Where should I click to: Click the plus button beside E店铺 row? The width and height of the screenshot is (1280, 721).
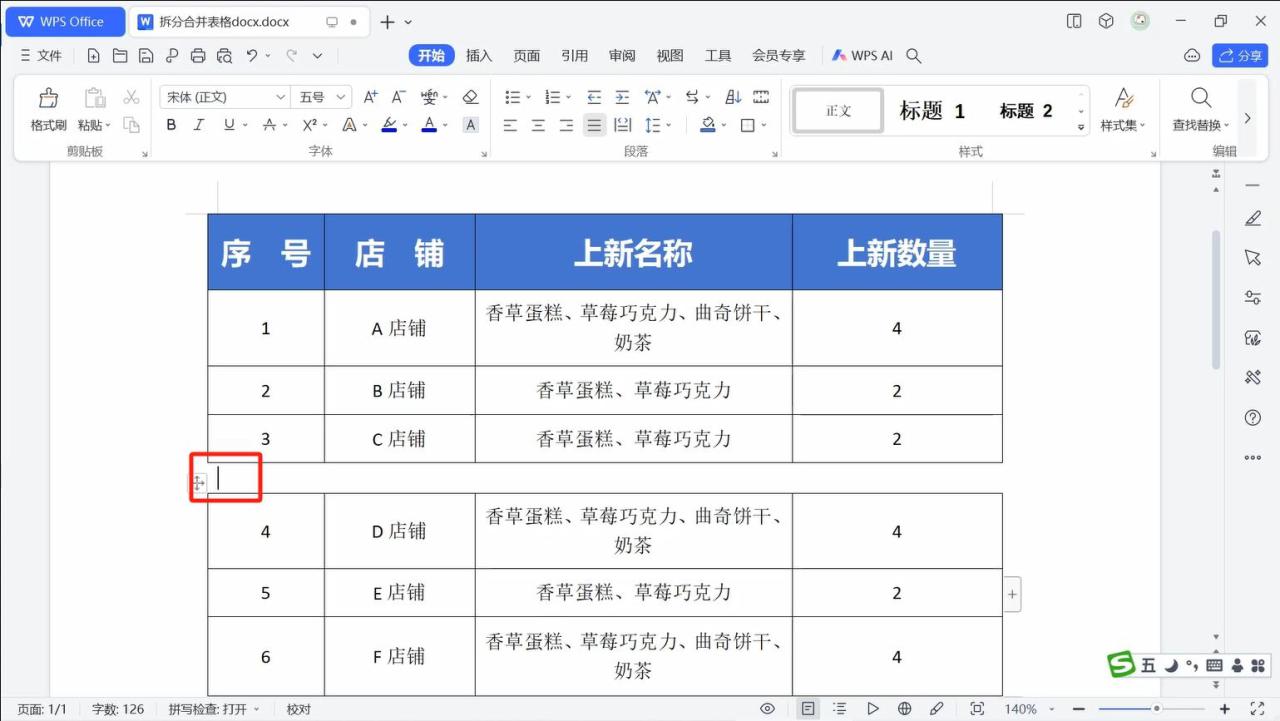click(x=1012, y=594)
